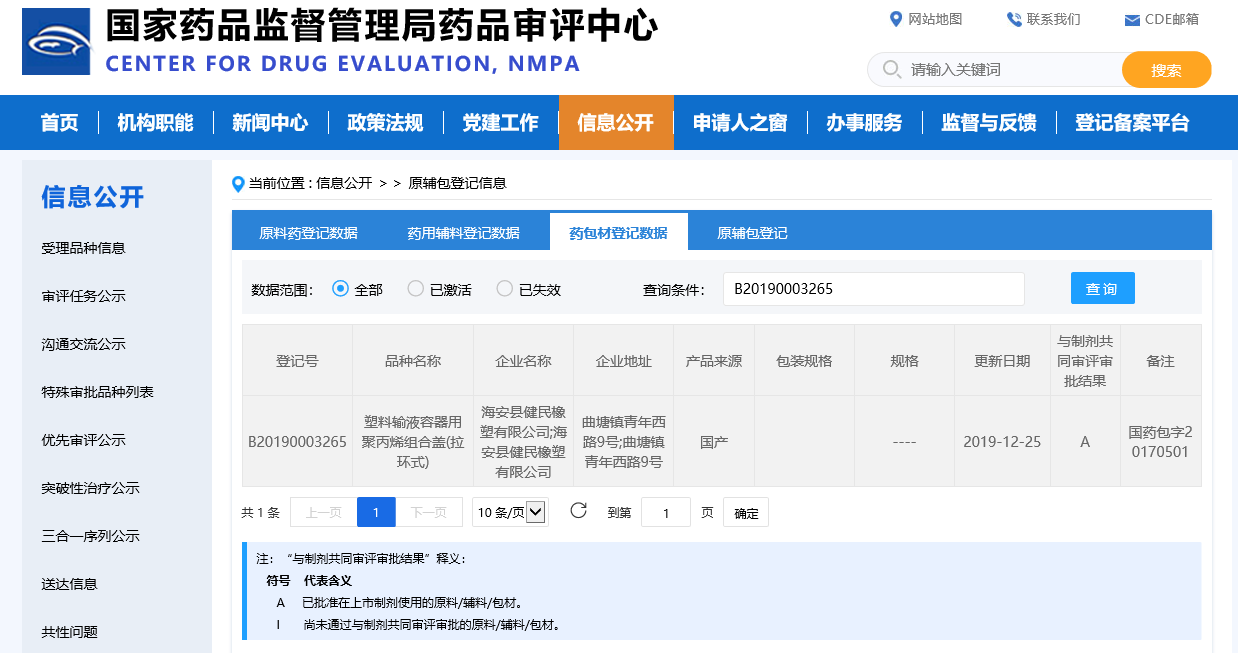Viewport: 1238px width, 653px height.
Task: Select the 已失效 radio button
Action: coord(505,289)
